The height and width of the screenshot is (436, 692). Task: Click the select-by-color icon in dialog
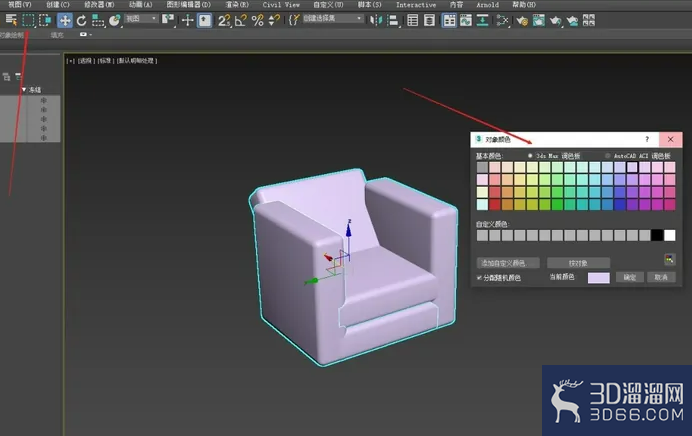point(669,259)
